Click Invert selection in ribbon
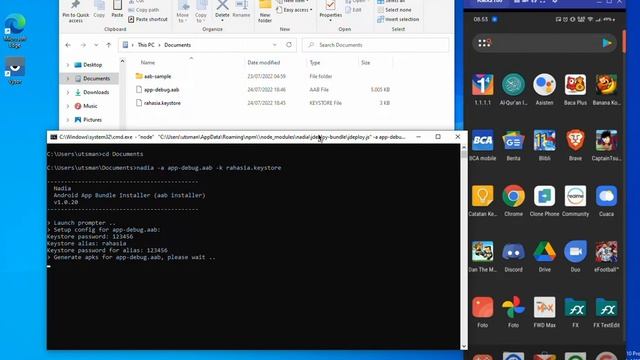The width and height of the screenshot is (640, 360). (x=398, y=19)
